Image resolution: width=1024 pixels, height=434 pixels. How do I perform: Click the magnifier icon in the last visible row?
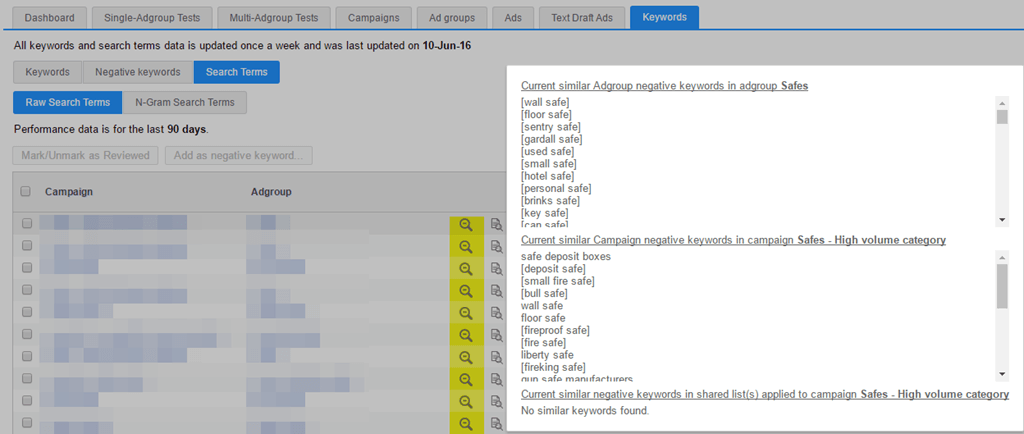tap(465, 424)
